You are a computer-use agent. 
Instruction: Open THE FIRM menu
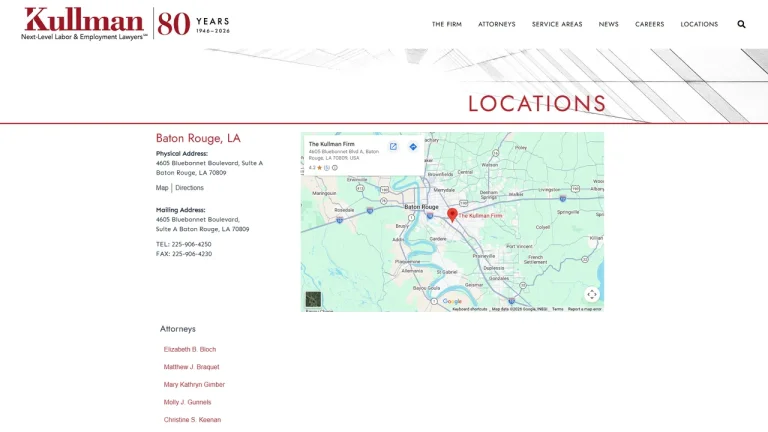point(447,24)
